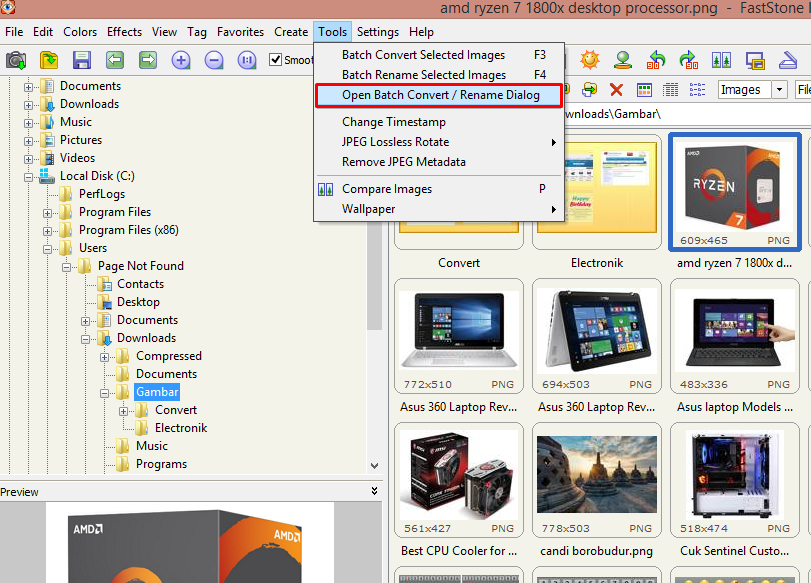Toggle the Smooth checkbox
The image size is (811, 583).
276,60
